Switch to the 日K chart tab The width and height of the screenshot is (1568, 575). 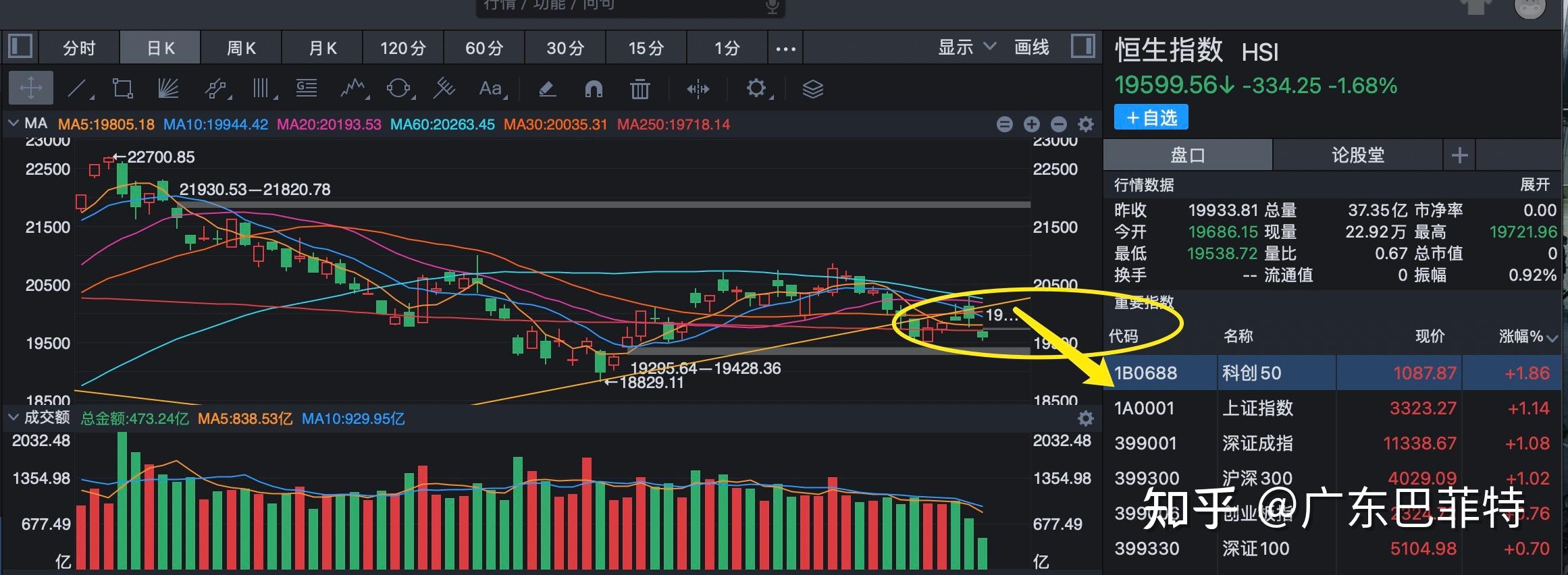(160, 49)
